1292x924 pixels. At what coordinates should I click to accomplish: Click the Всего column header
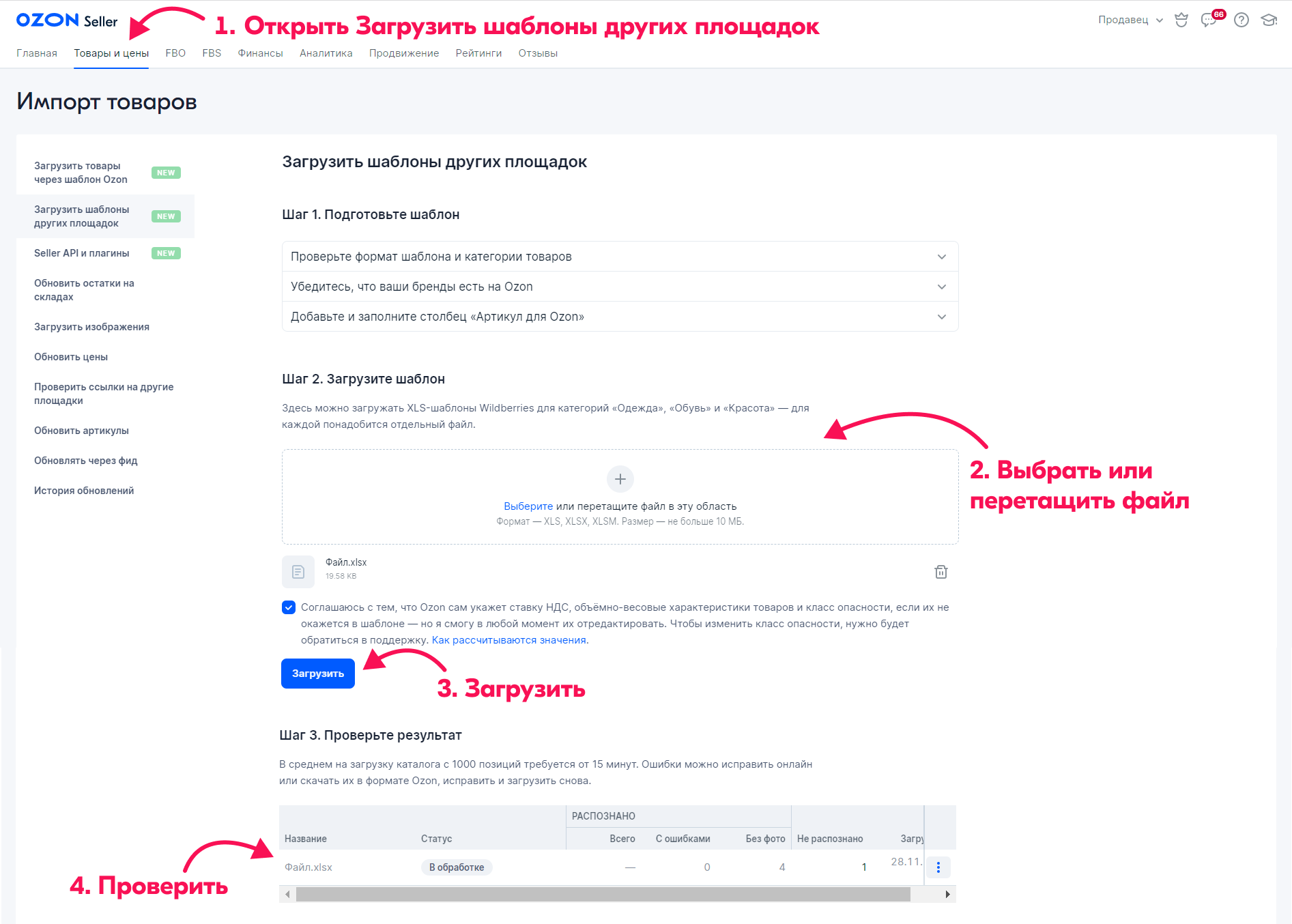click(x=622, y=839)
